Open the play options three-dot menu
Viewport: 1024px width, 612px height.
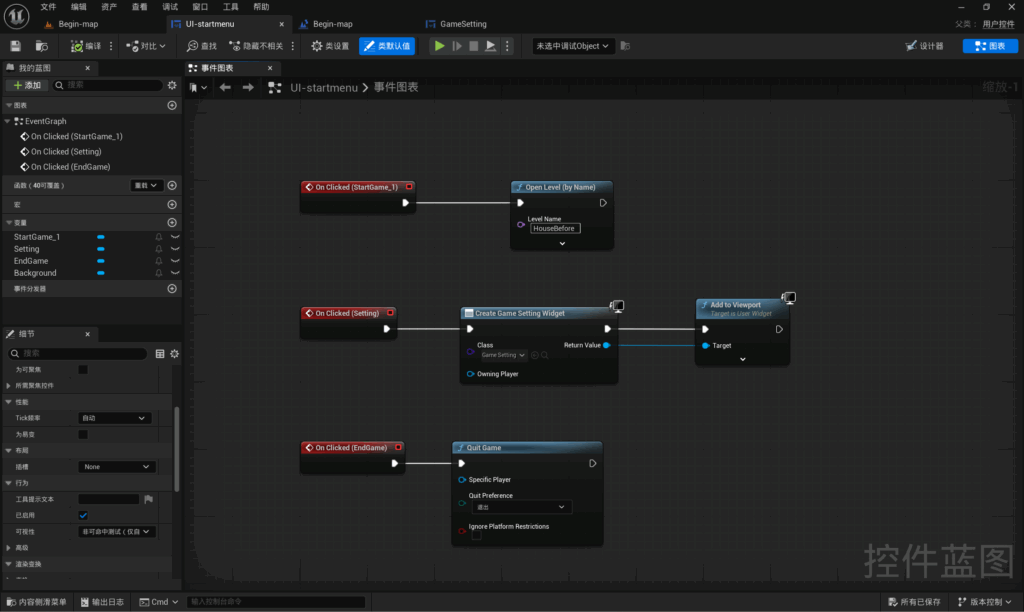click(x=507, y=46)
